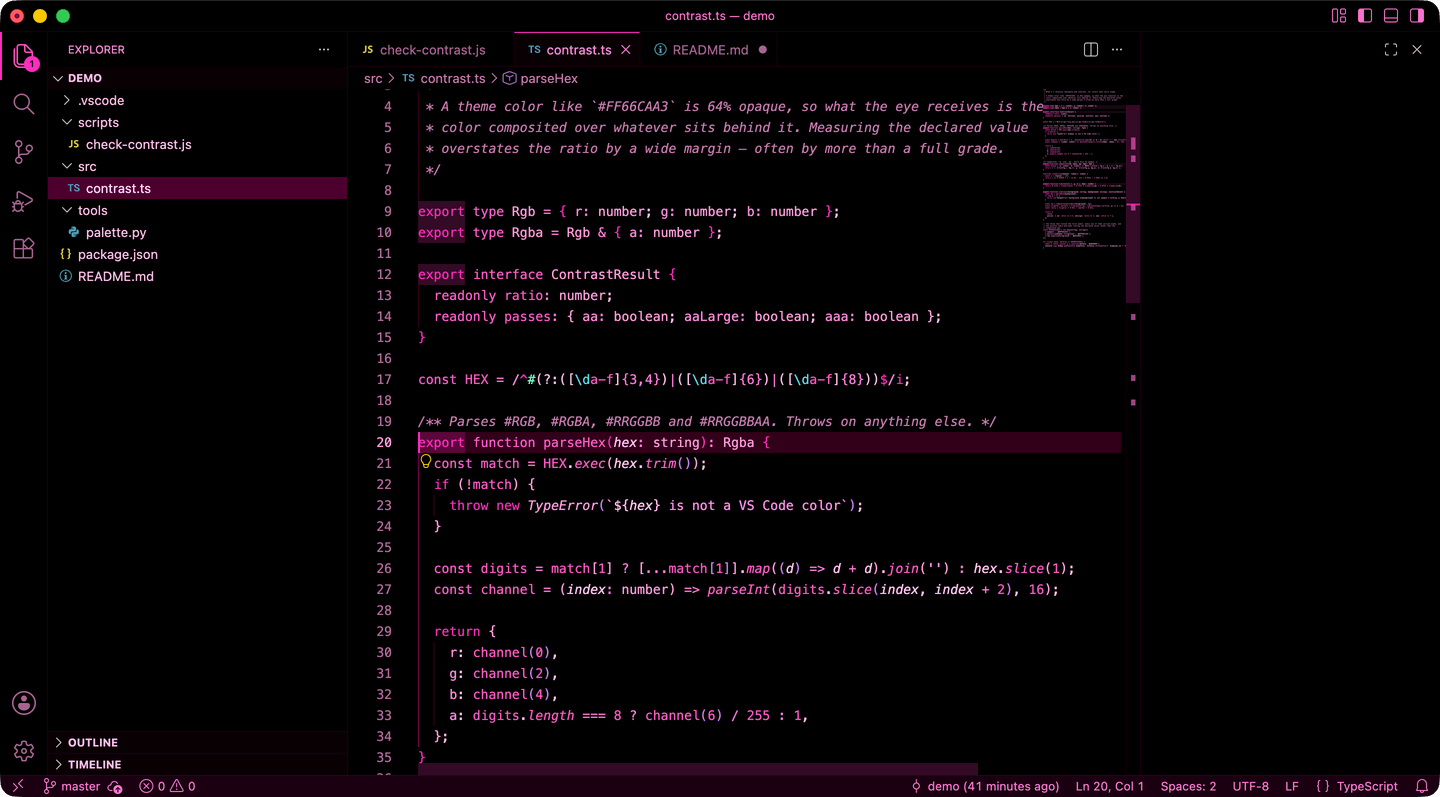The image size is (1440, 797).
Task: Open README.md in the explorer tree
Action: pos(197,276)
